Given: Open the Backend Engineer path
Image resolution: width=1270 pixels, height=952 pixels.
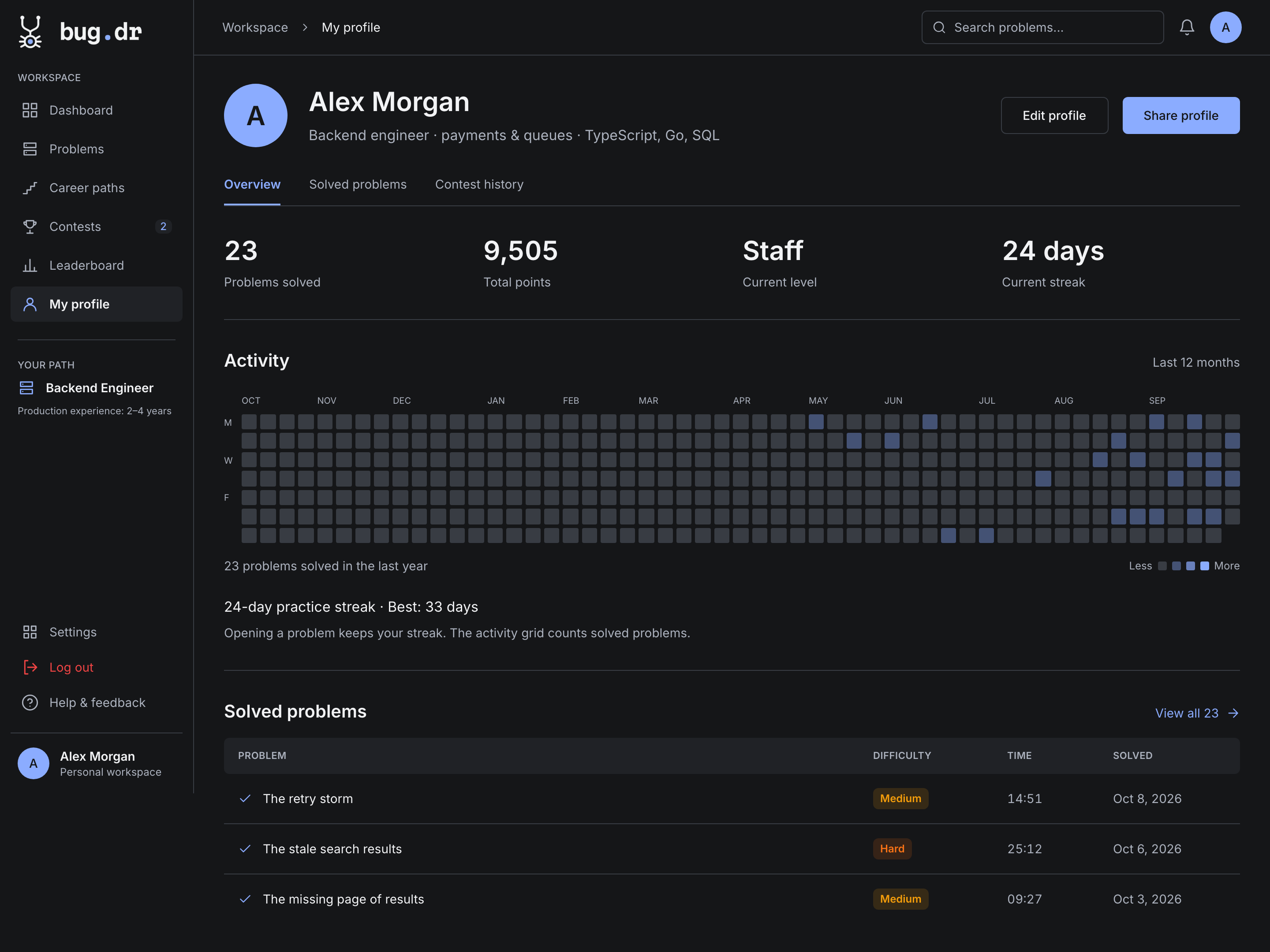Looking at the screenshot, I should tap(86, 388).
